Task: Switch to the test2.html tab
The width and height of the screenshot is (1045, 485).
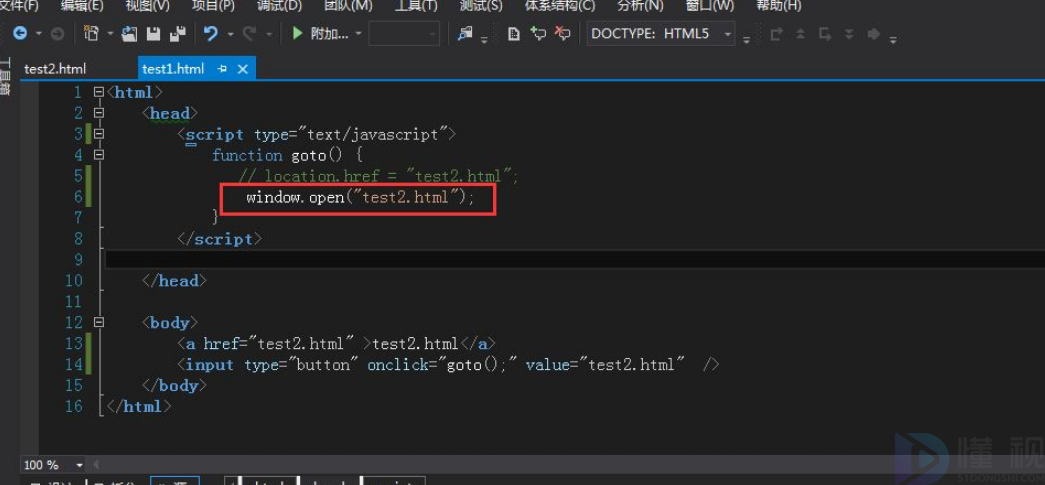Action: 55,69
